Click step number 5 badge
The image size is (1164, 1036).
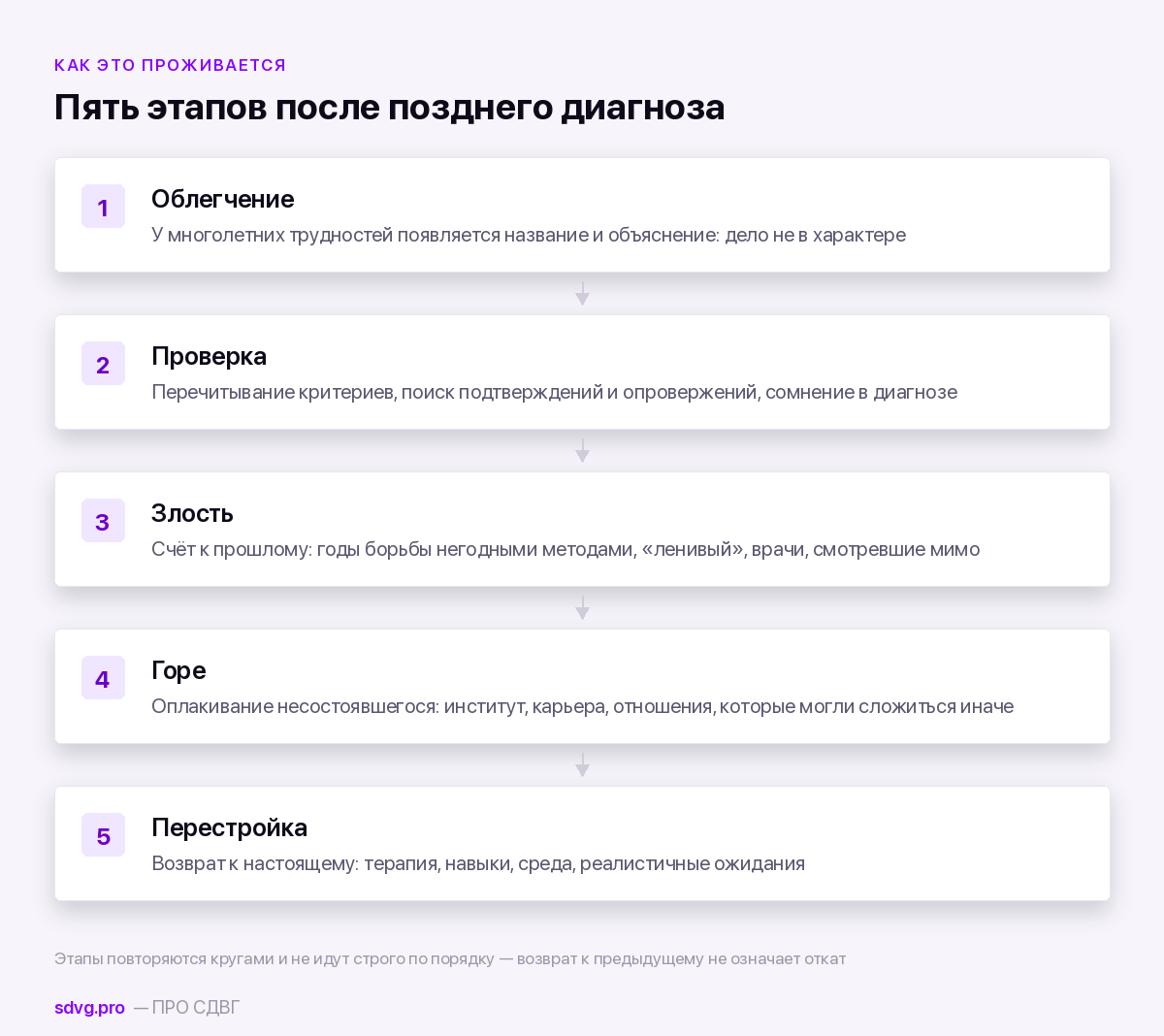103,835
